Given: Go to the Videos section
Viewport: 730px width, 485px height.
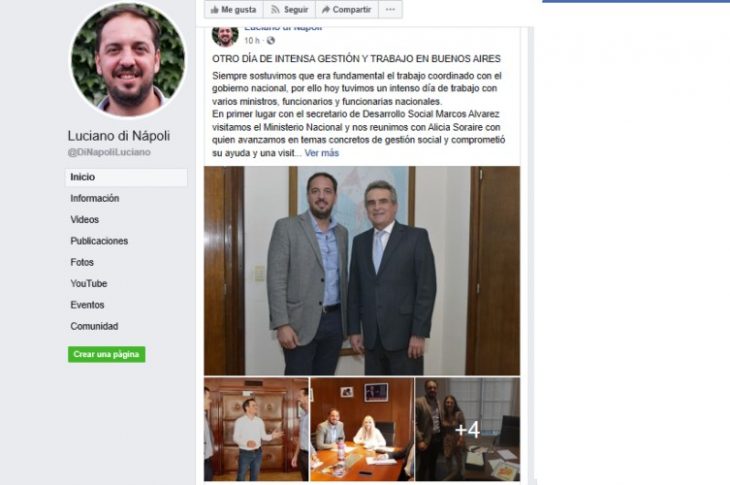Looking at the screenshot, I should (x=85, y=220).
